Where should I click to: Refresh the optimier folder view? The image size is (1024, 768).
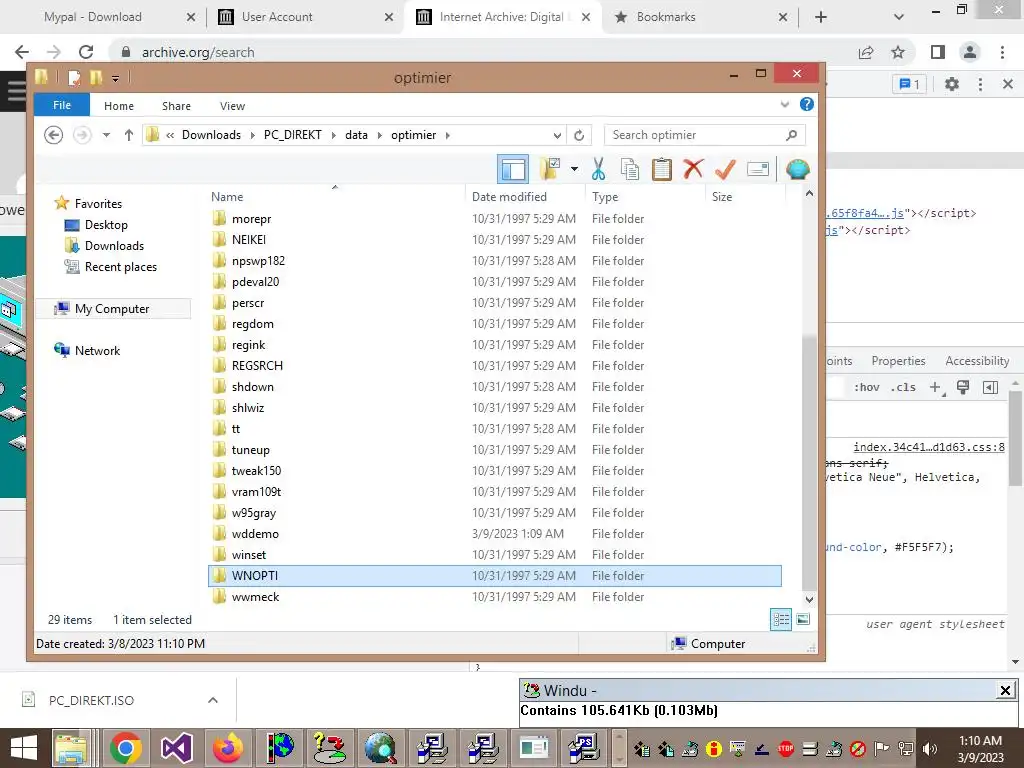(579, 135)
